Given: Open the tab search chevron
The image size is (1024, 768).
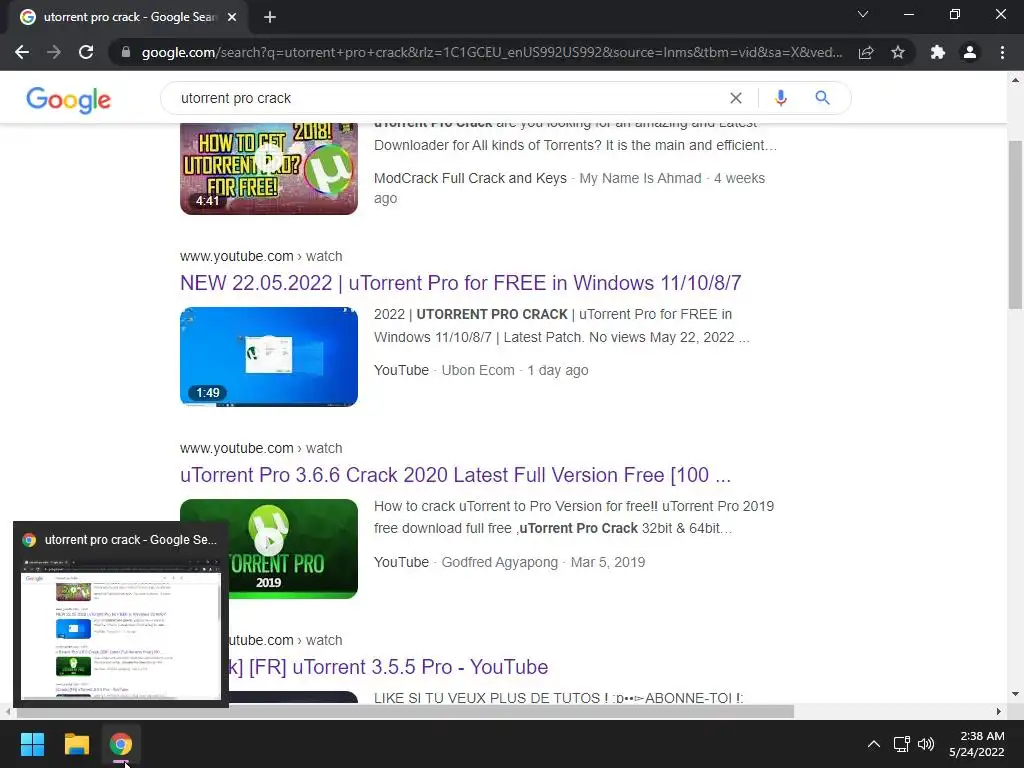Looking at the screenshot, I should click(x=863, y=14).
